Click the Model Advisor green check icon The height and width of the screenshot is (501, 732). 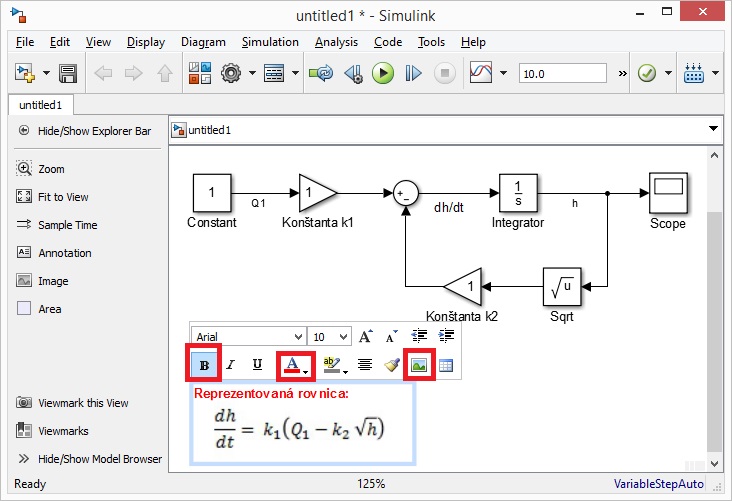[647, 73]
